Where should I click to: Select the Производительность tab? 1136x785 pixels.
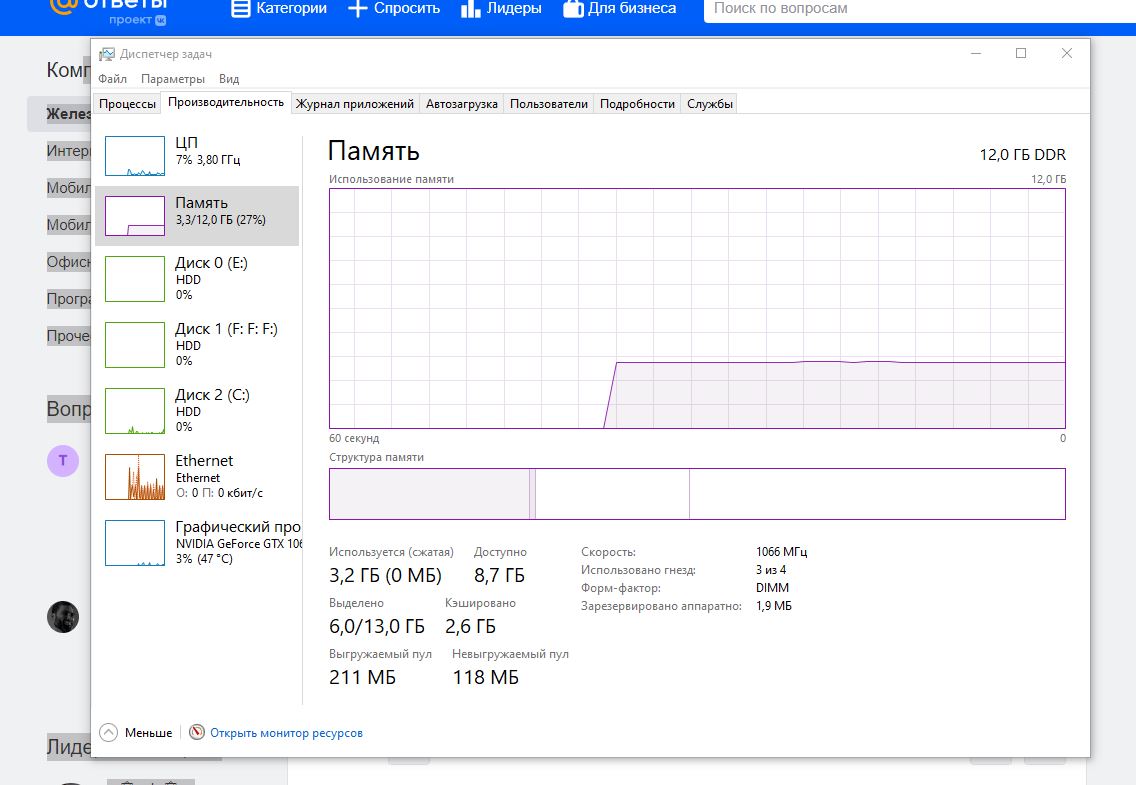pyautogui.click(x=226, y=102)
